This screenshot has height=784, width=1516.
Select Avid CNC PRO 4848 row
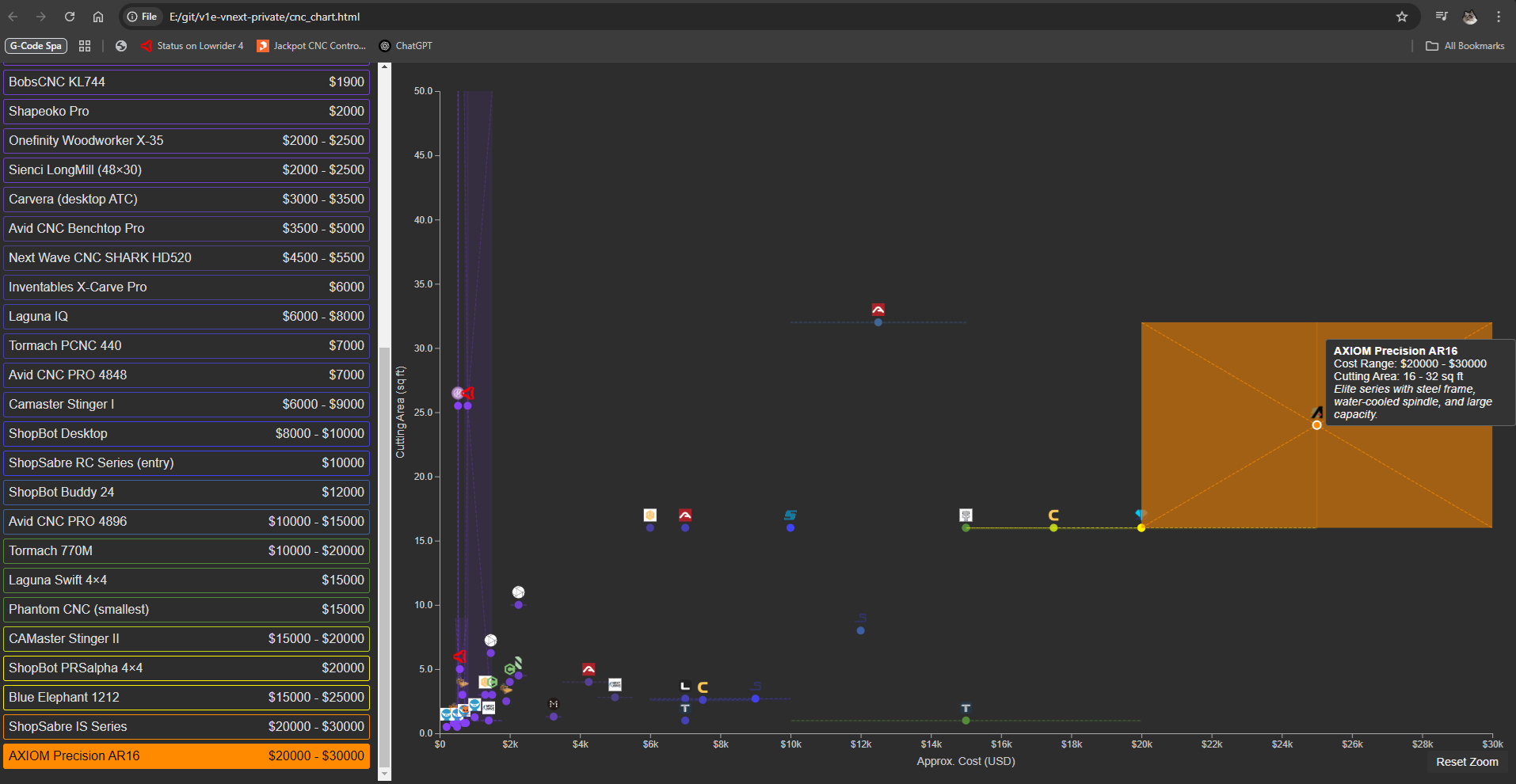(x=186, y=375)
